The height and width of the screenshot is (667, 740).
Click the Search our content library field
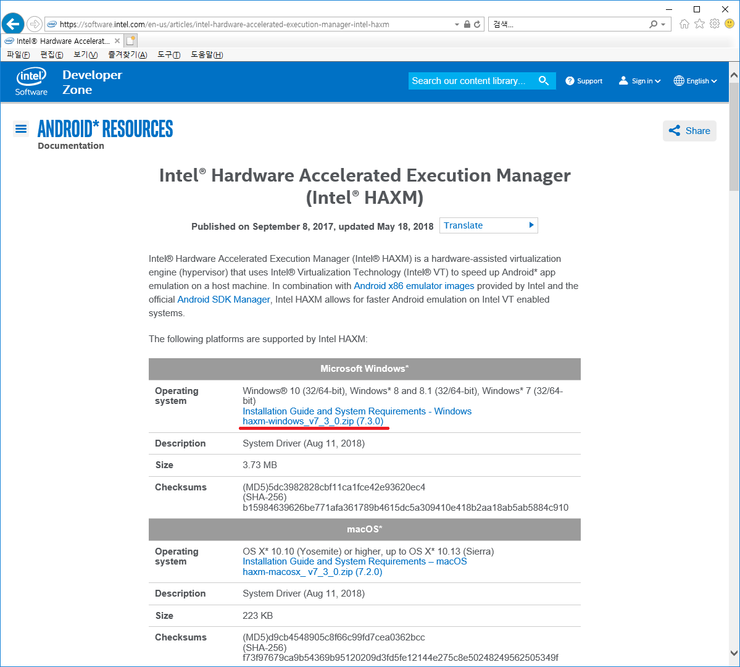click(472, 81)
